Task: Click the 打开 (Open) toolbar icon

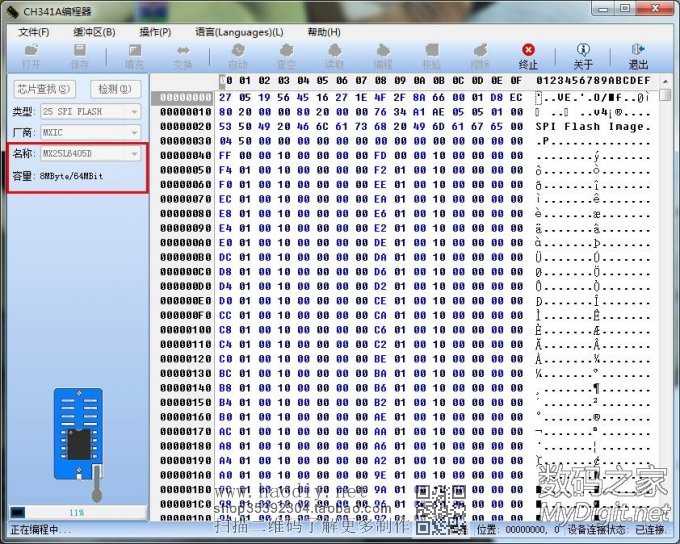Action: 31,55
